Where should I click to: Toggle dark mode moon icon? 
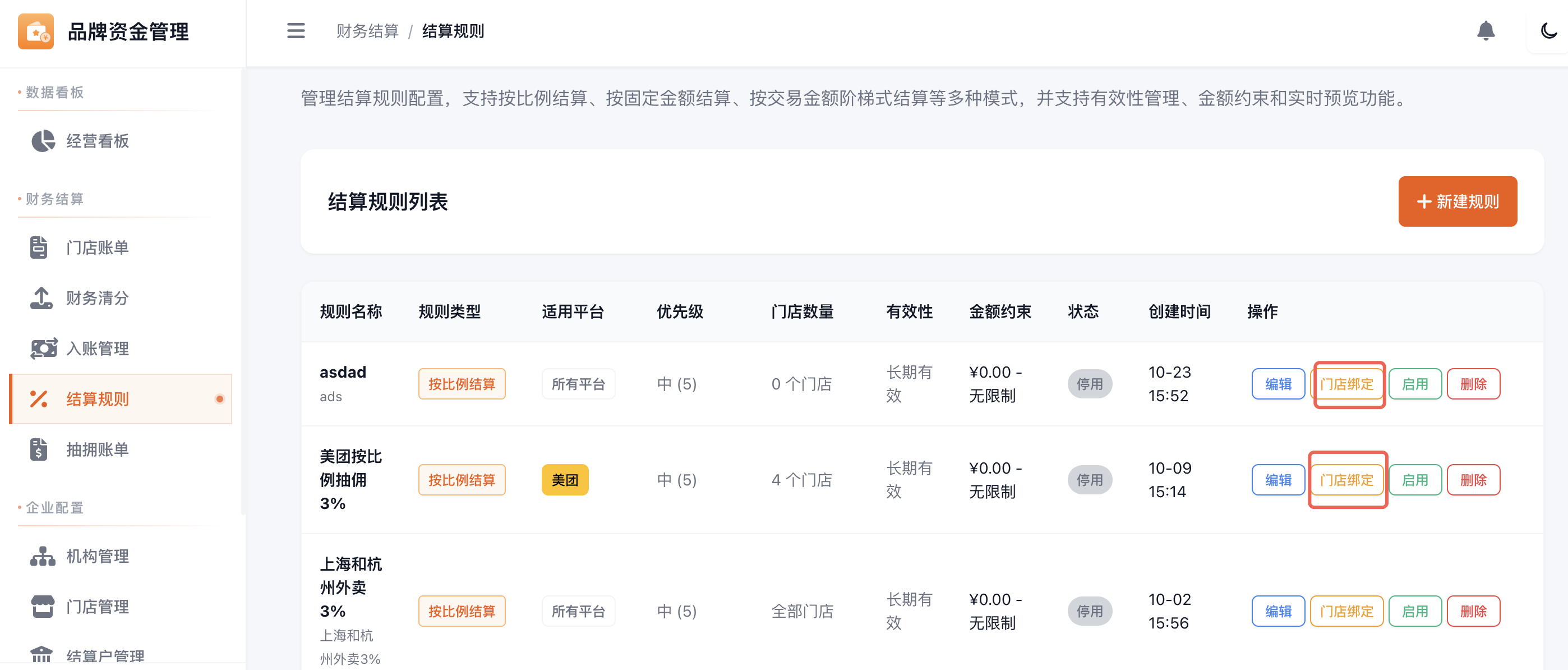point(1548,30)
